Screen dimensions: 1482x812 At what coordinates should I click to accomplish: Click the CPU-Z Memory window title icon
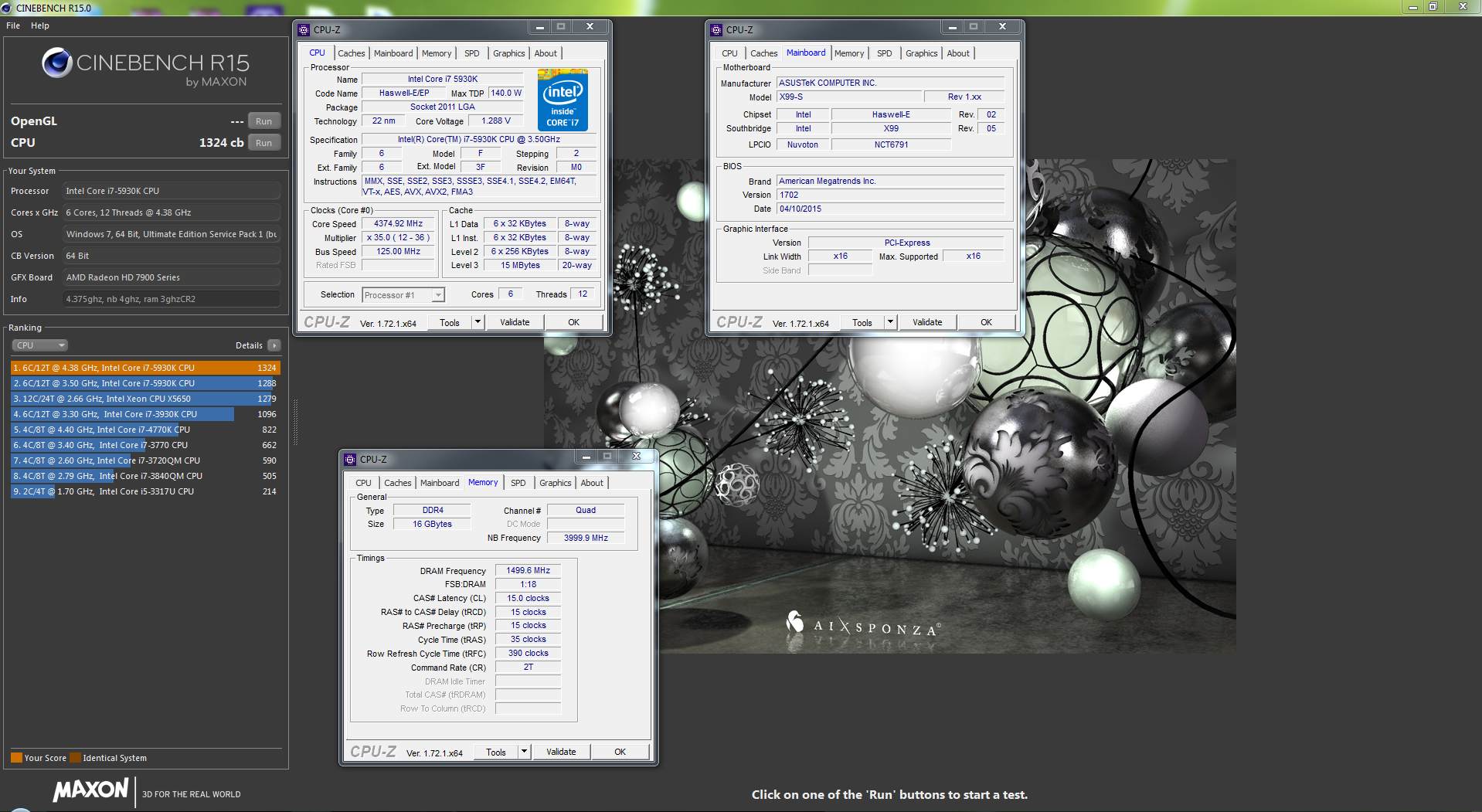(350, 459)
